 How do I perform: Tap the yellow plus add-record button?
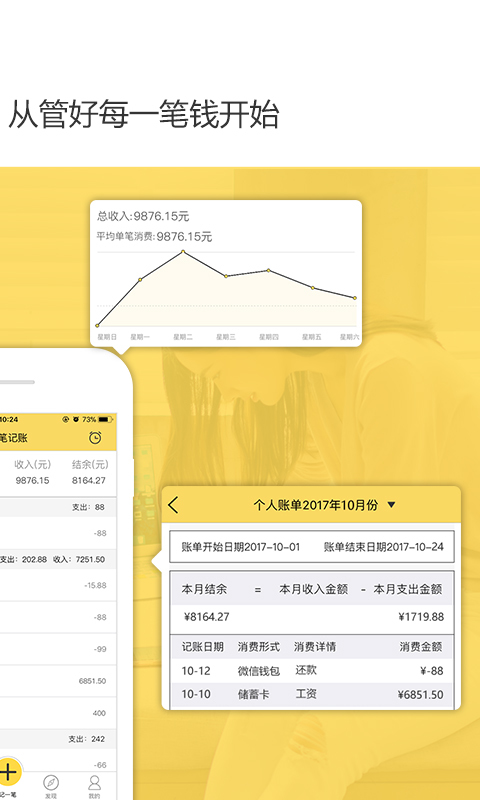click(x=9, y=772)
